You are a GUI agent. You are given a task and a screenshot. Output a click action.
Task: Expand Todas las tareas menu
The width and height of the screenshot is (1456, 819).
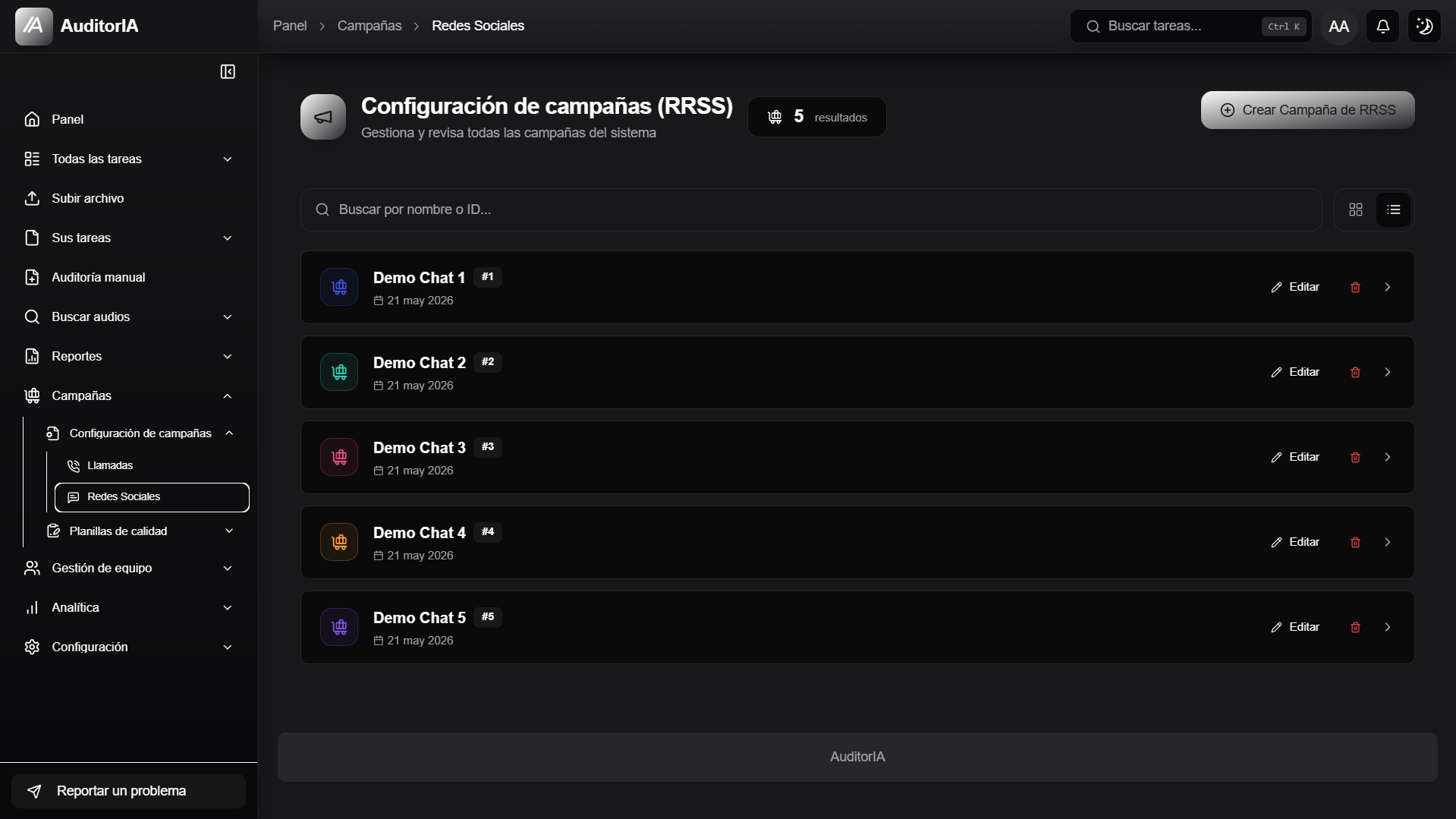point(128,159)
